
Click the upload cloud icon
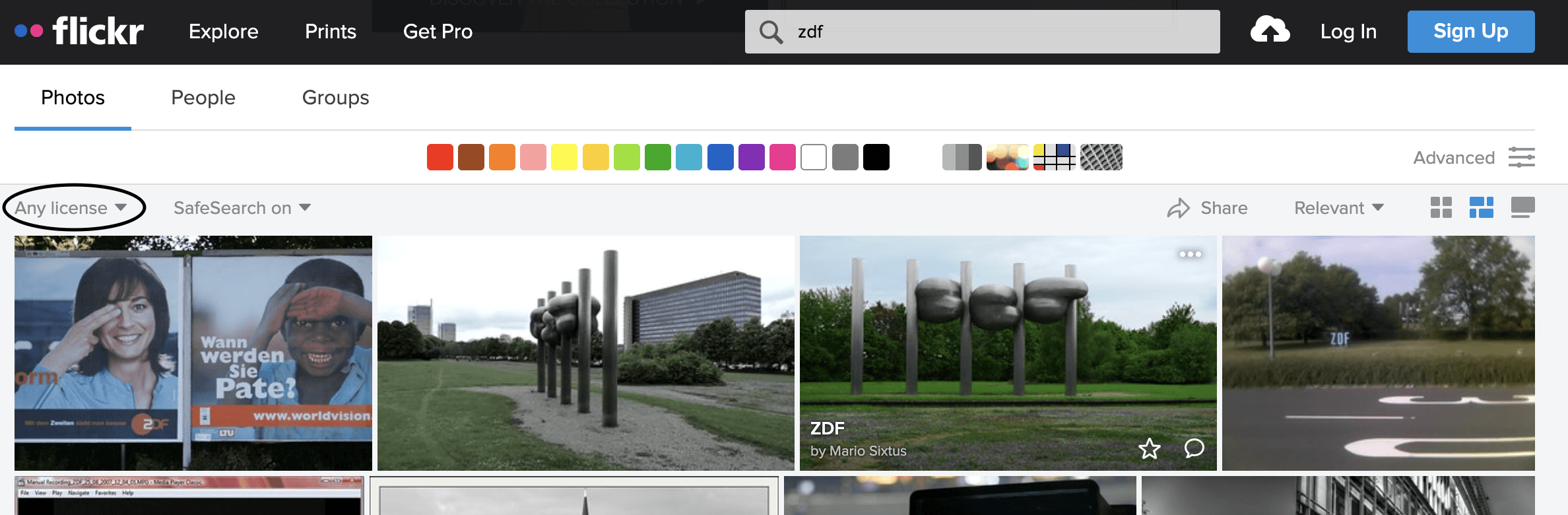[x=1270, y=30]
